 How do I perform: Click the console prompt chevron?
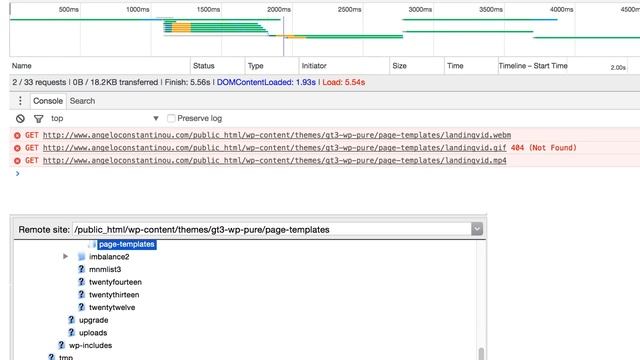point(18,174)
